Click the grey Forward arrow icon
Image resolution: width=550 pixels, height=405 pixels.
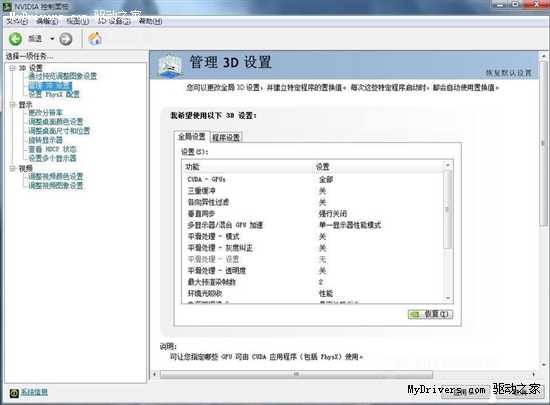66,39
